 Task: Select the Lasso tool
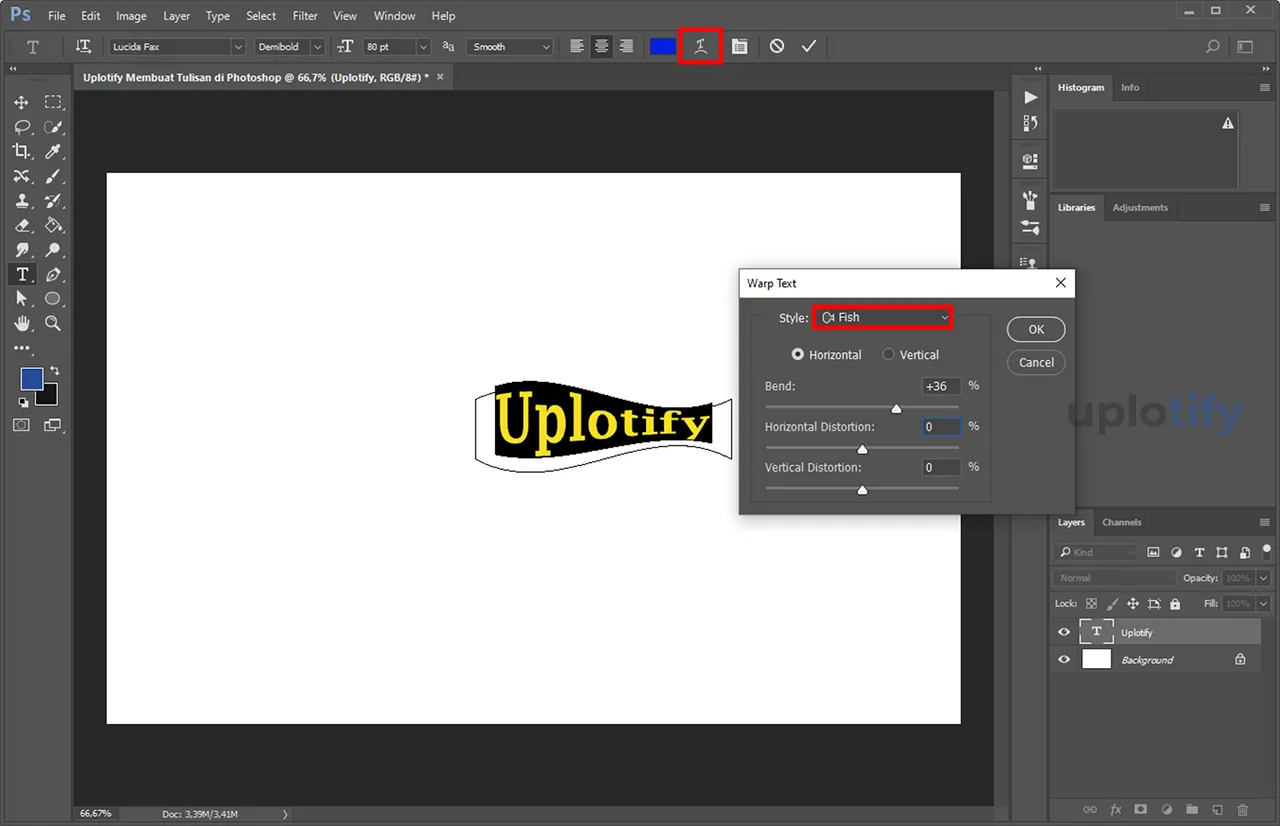coord(22,127)
